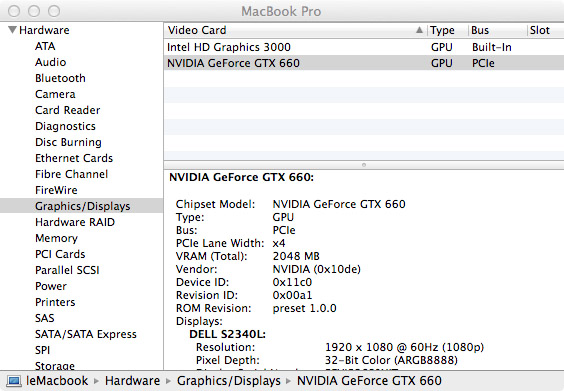564x391 pixels.
Task: Select NVIDIA GeForce GTX 660 row
Action: [x=364, y=63]
